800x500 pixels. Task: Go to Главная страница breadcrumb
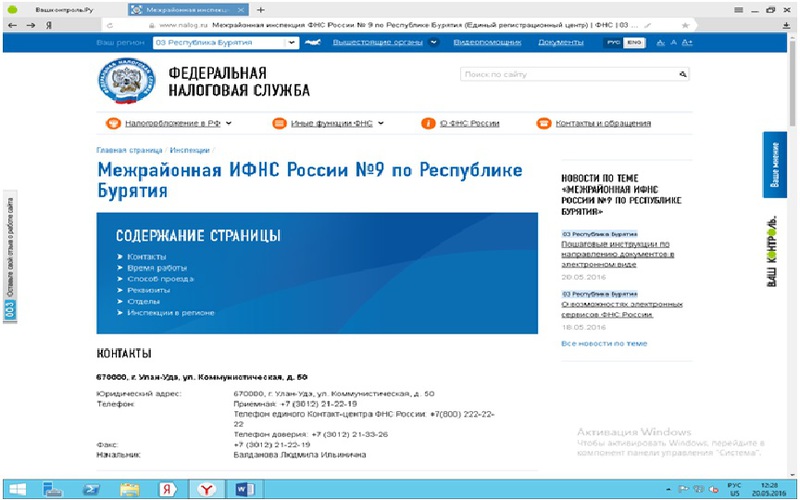(x=129, y=151)
